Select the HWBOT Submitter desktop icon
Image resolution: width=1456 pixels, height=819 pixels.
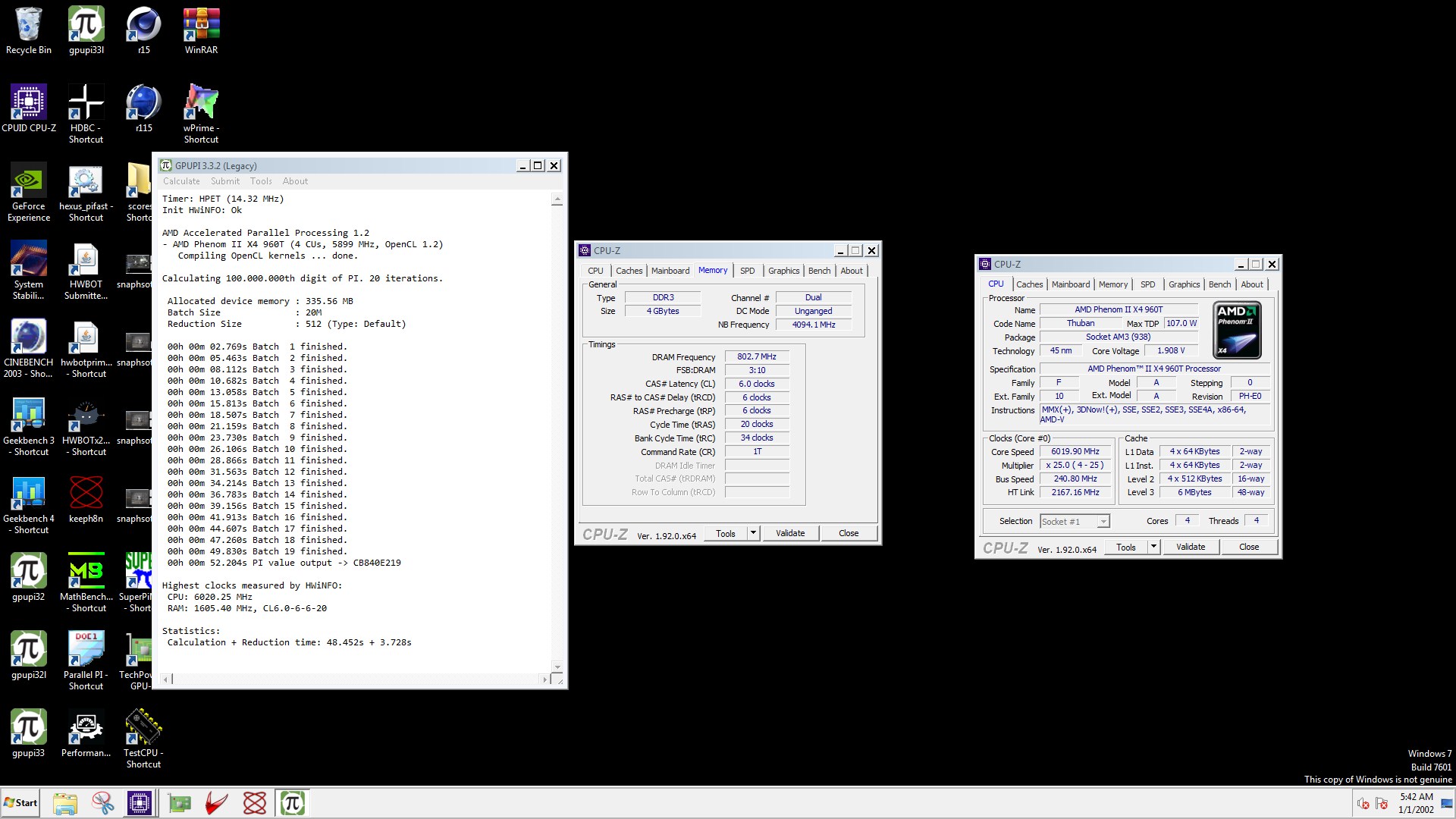point(86,270)
